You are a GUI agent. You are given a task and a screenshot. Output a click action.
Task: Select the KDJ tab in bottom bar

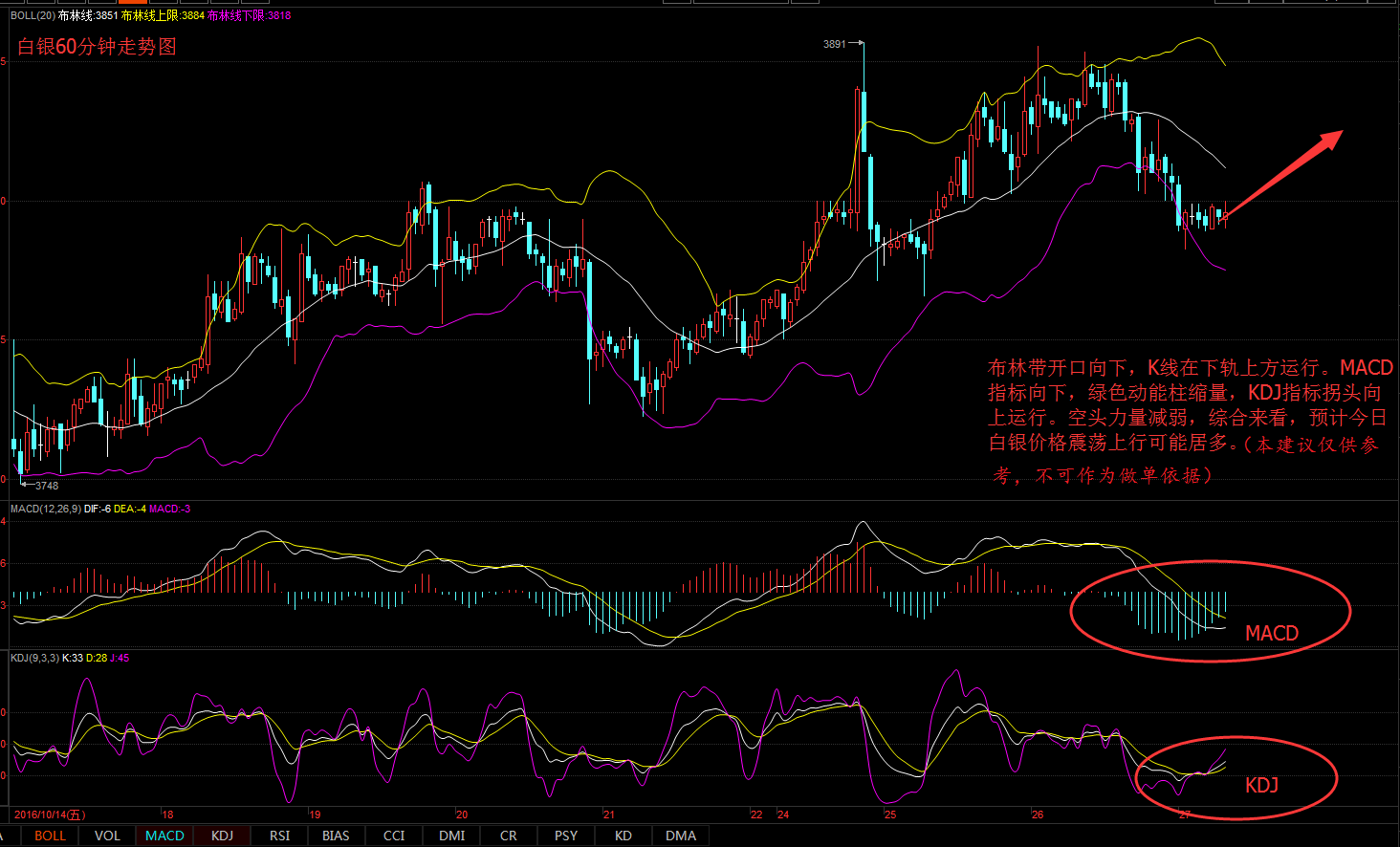pos(222,836)
